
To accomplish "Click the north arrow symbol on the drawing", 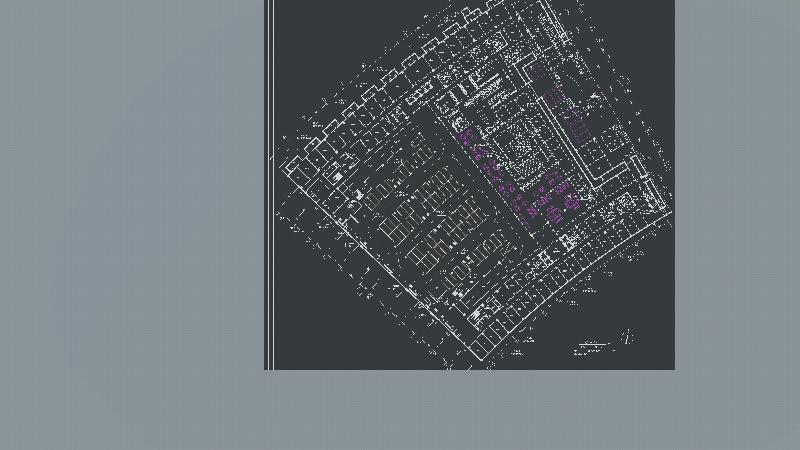I will [627, 337].
